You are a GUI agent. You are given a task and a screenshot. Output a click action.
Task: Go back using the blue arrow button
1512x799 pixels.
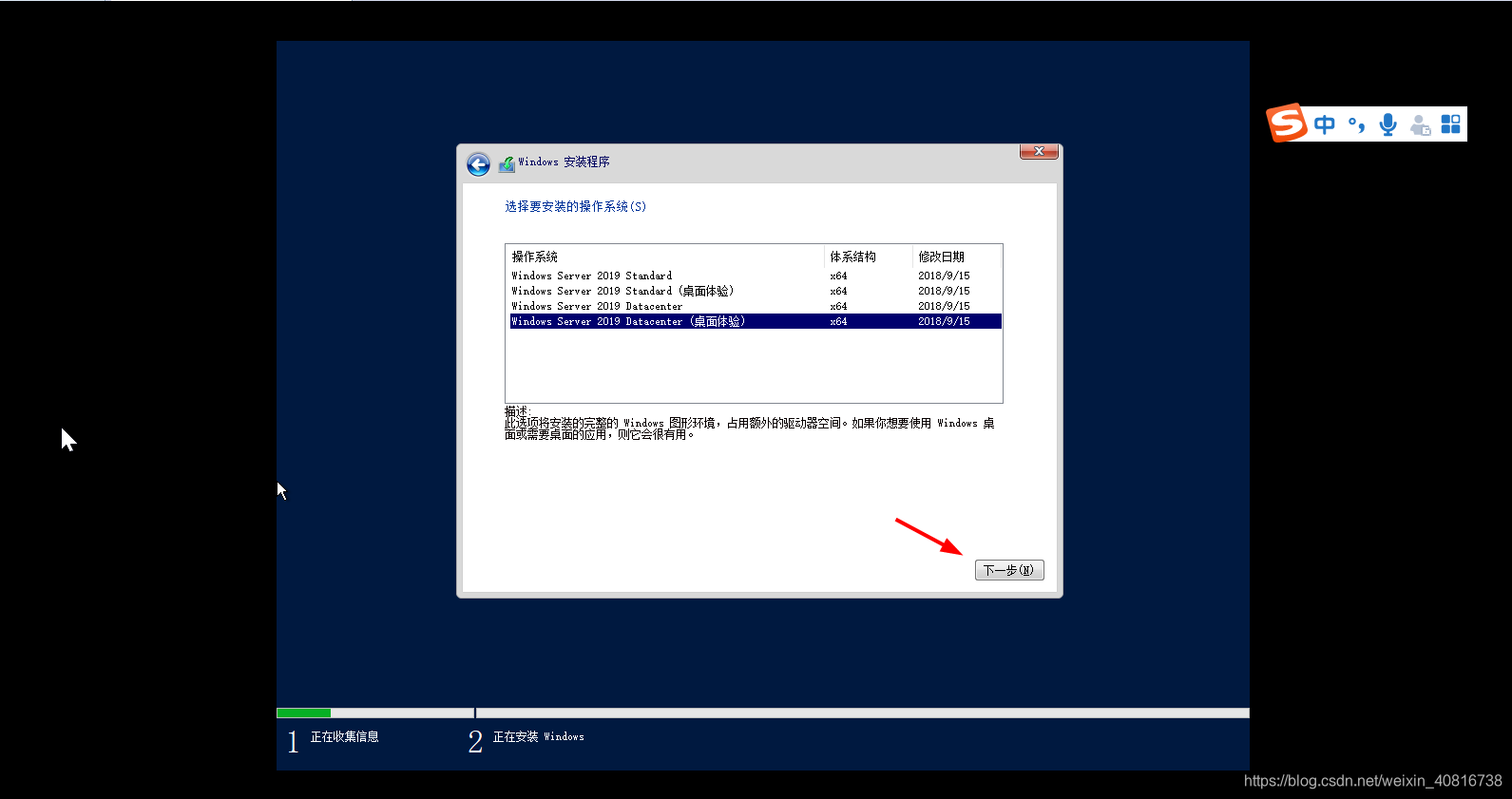pos(478,164)
